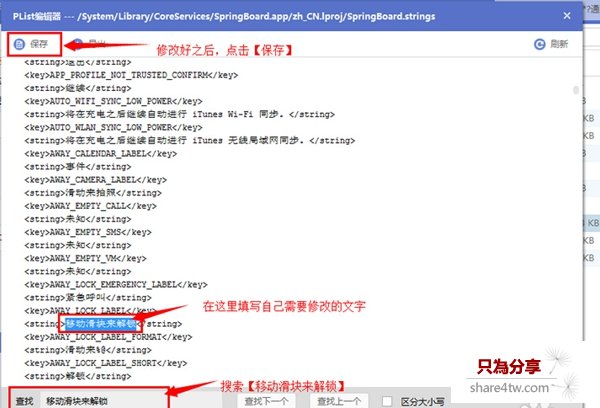Click the string line 滑动来拍照

pos(93,193)
